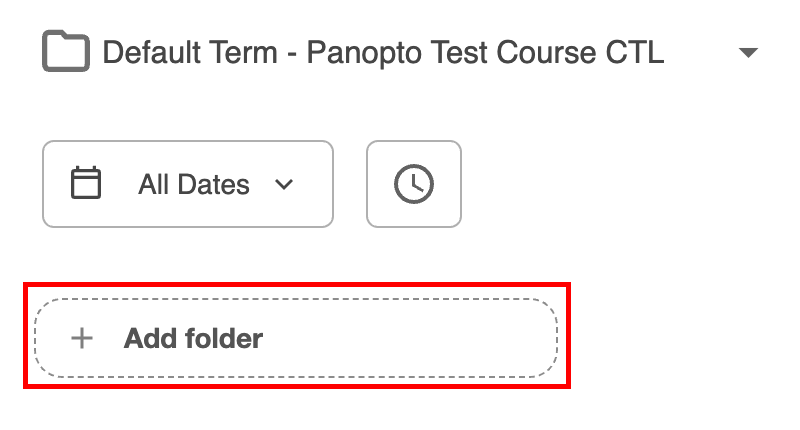Screen dimensions: 800x430
Task: Open the folder picker via the gray folder glyph
Action: click(66, 52)
